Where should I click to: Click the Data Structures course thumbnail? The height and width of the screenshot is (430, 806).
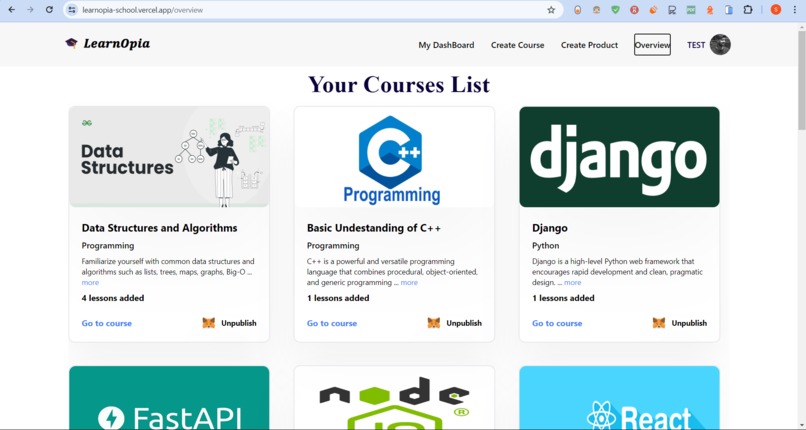coord(169,157)
